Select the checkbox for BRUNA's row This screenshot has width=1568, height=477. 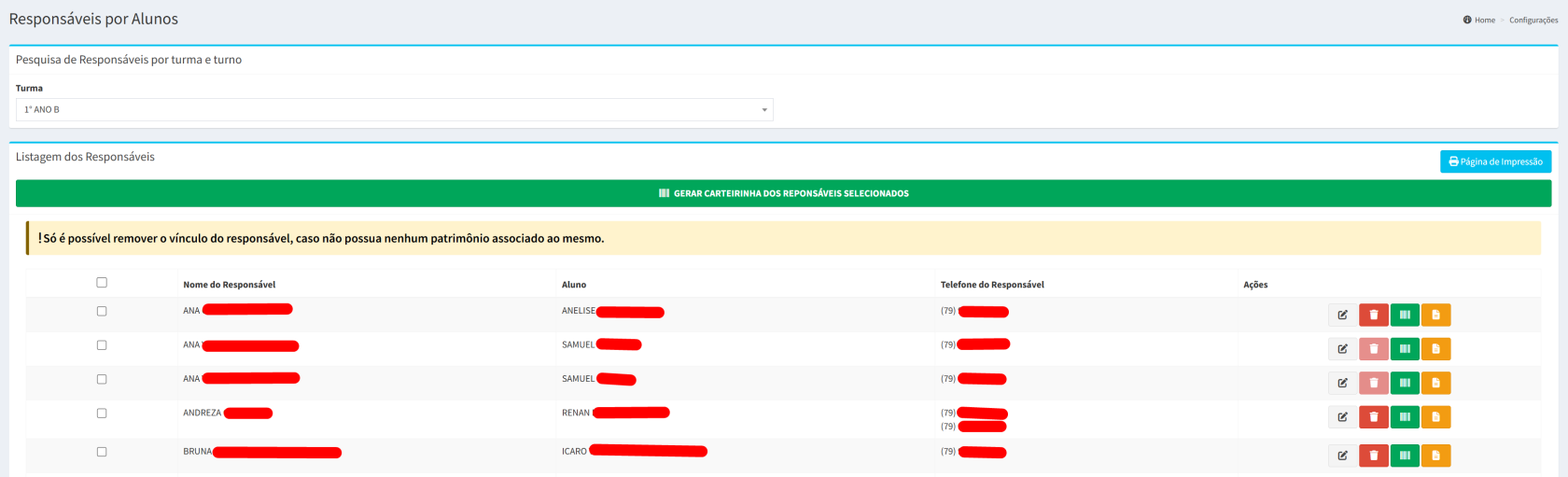tap(102, 452)
